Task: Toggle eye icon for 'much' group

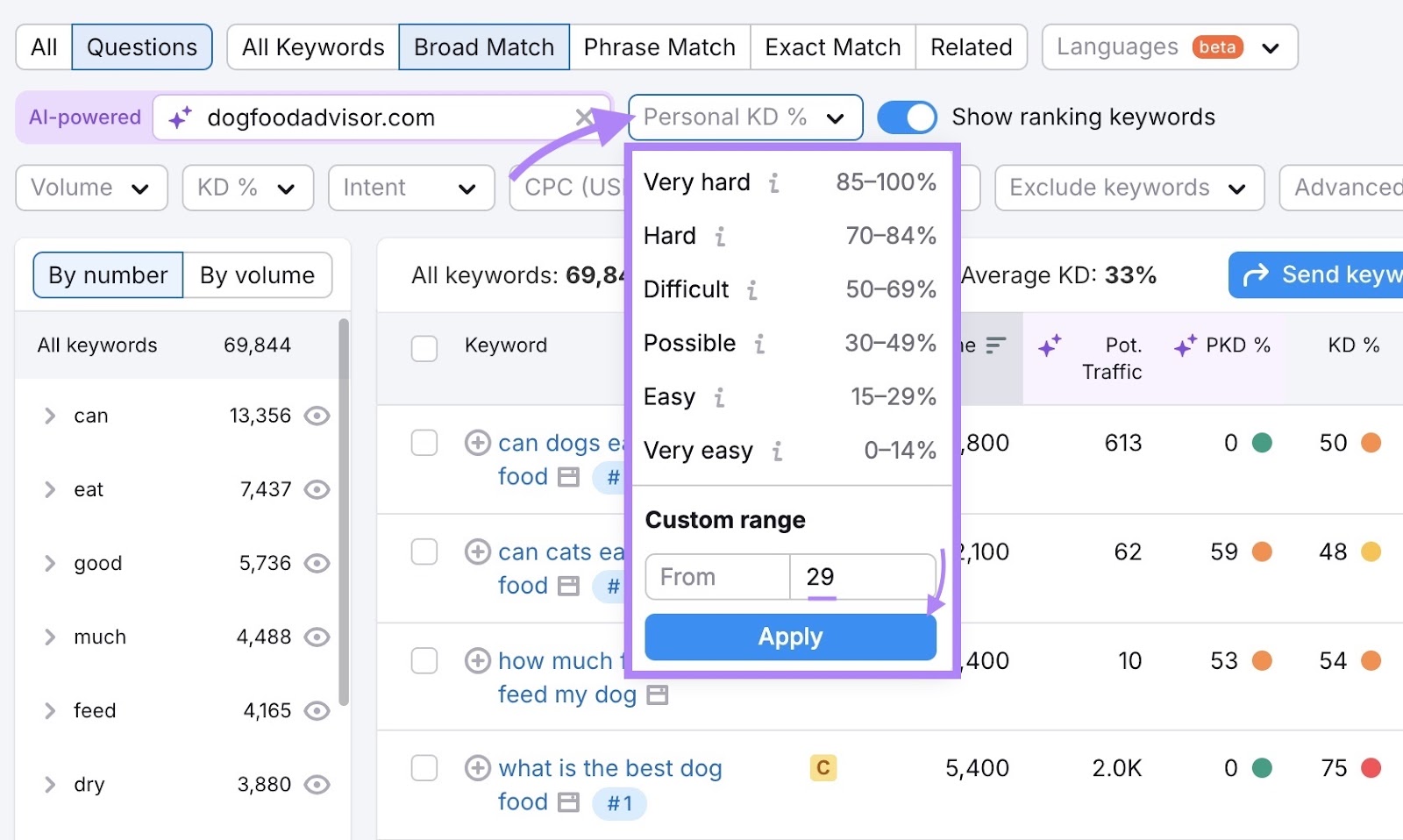Action: coord(317,637)
